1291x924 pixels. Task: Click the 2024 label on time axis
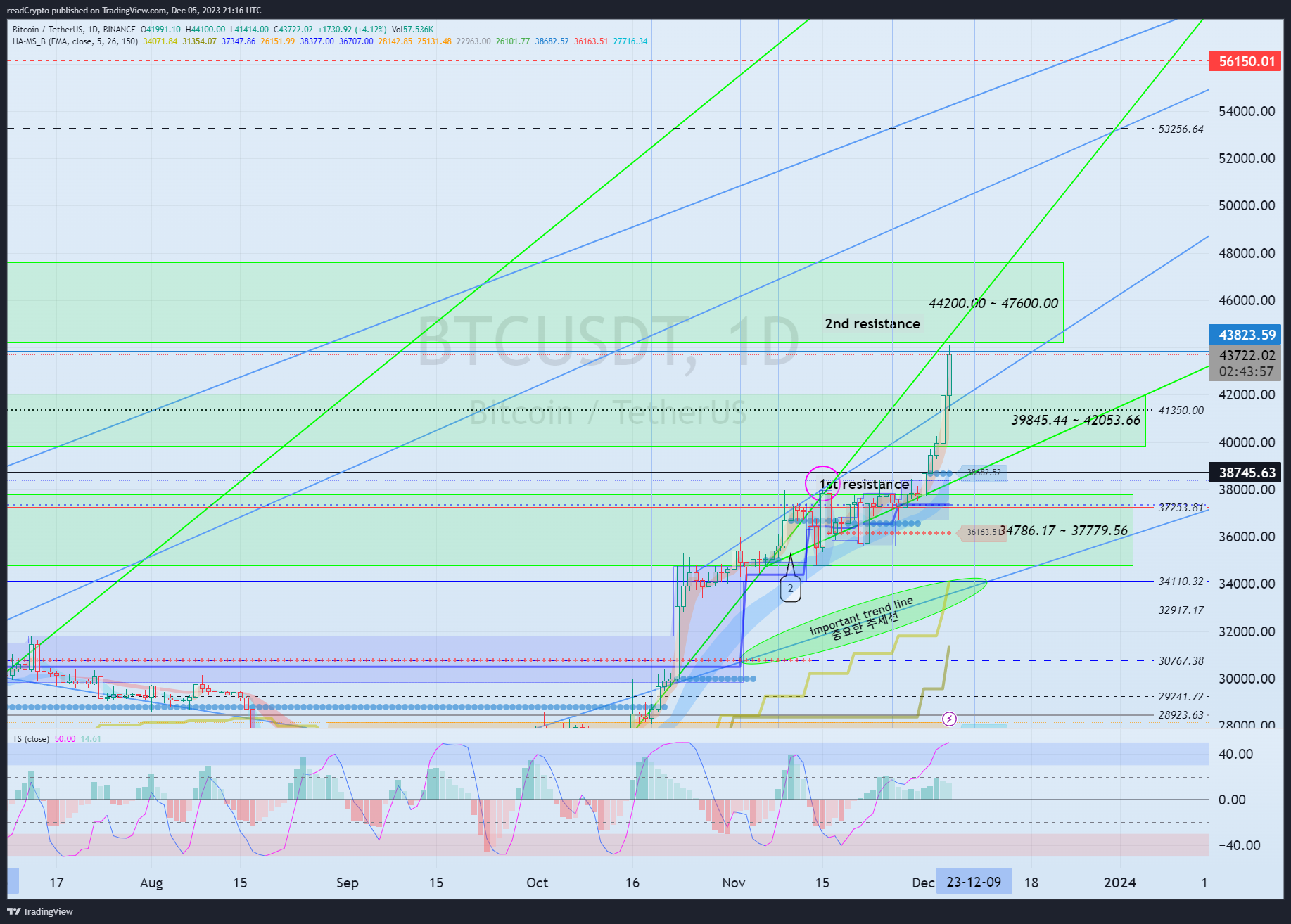click(x=1119, y=883)
